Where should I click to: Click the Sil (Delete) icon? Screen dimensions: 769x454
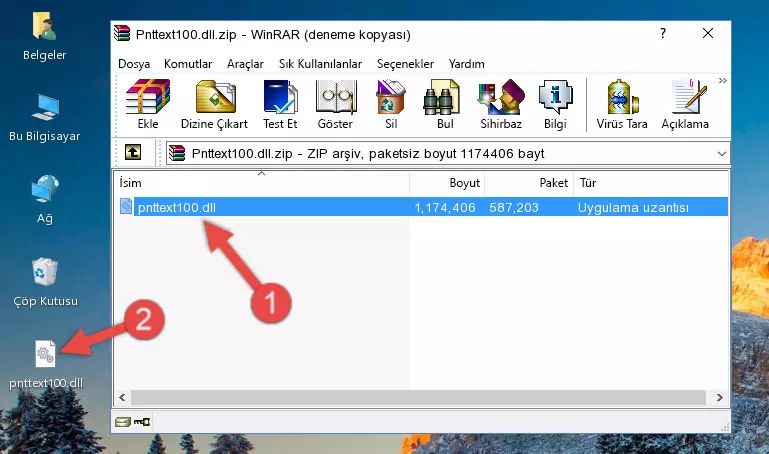(x=391, y=104)
